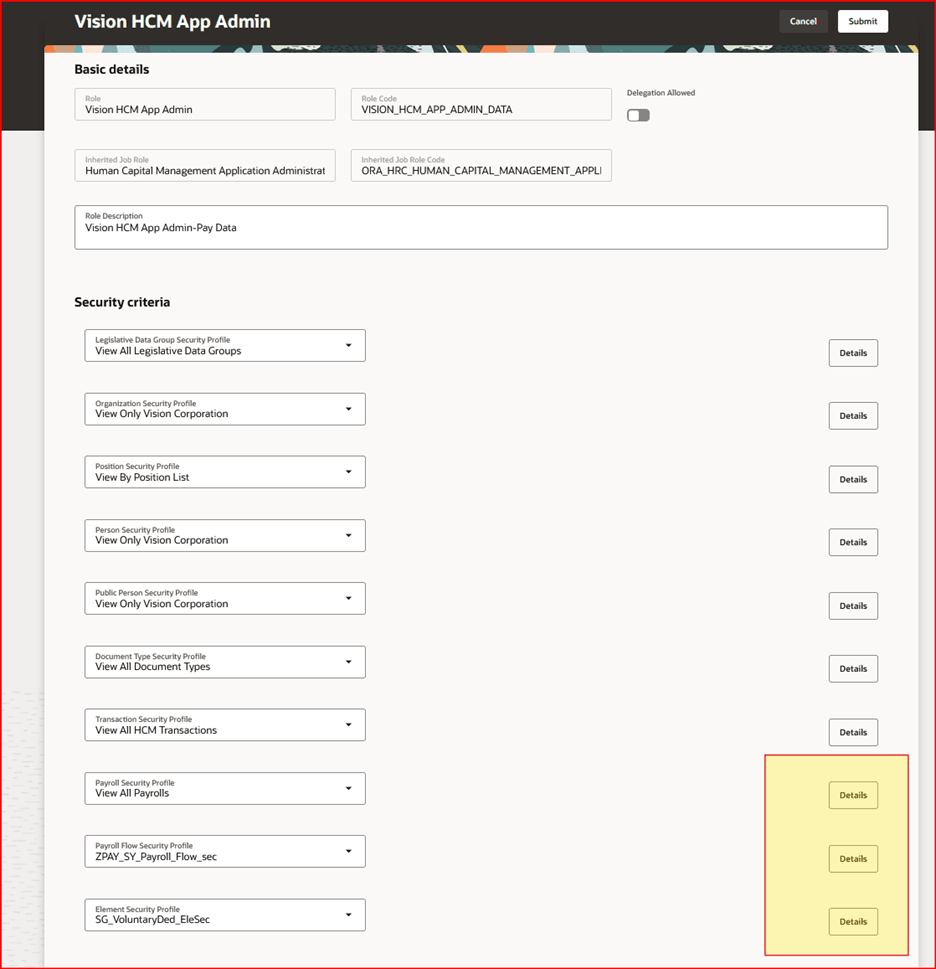Open Details for Person Security Profile
The height and width of the screenshot is (969, 936).
[x=853, y=542]
